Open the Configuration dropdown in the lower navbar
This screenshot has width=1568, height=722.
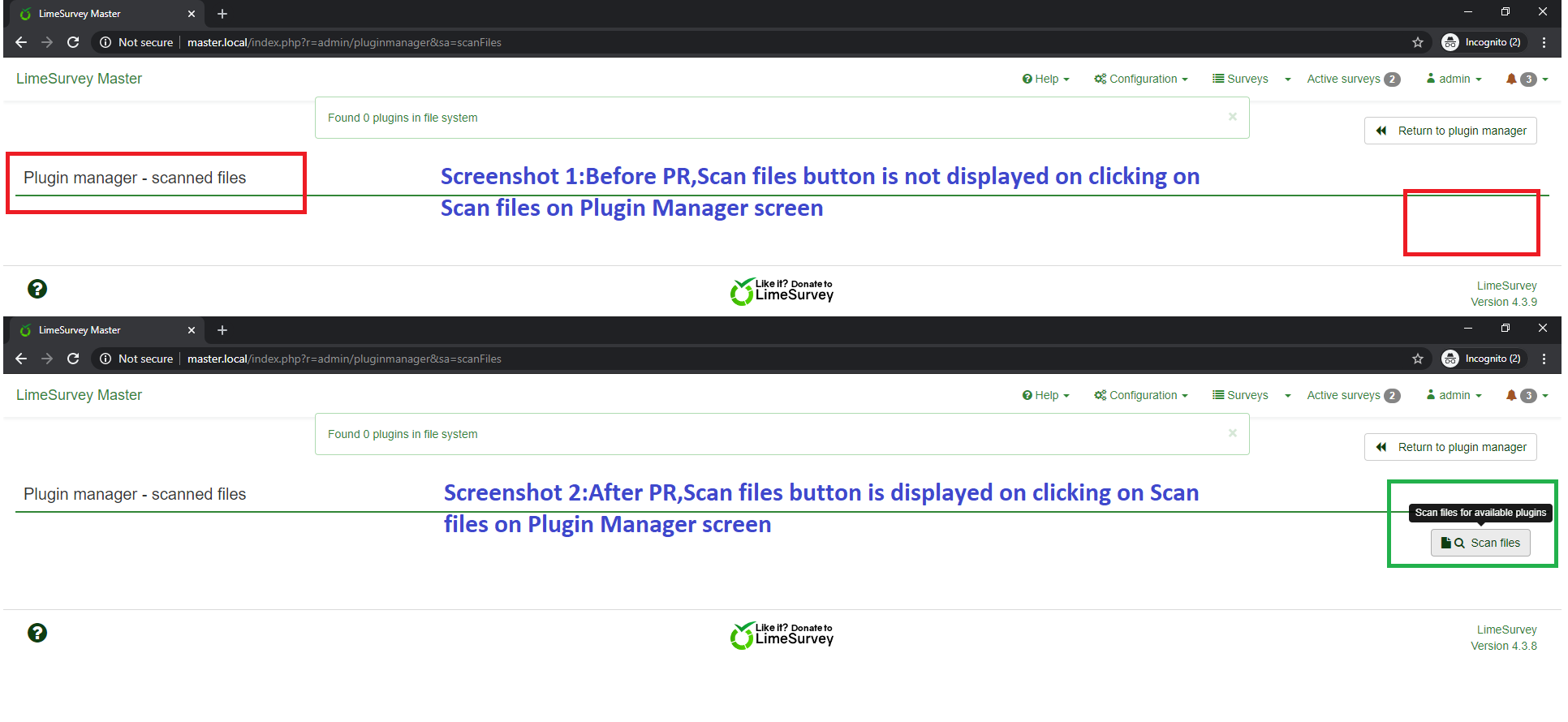1140,395
